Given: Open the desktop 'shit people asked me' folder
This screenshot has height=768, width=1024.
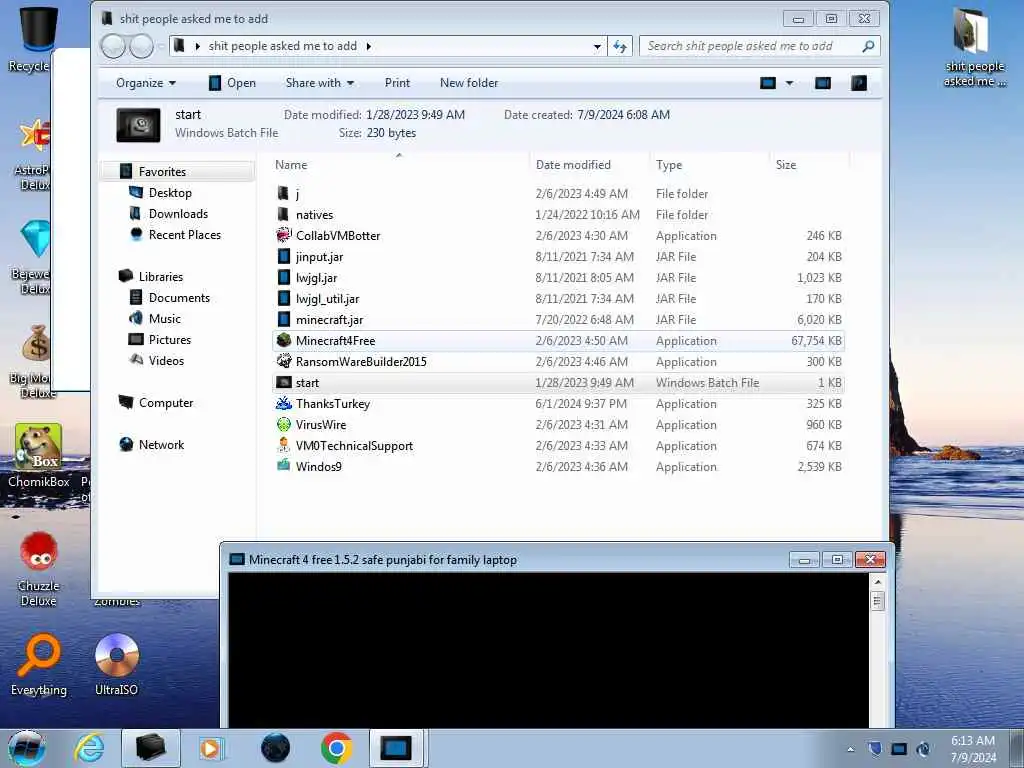Looking at the screenshot, I should pos(974,48).
